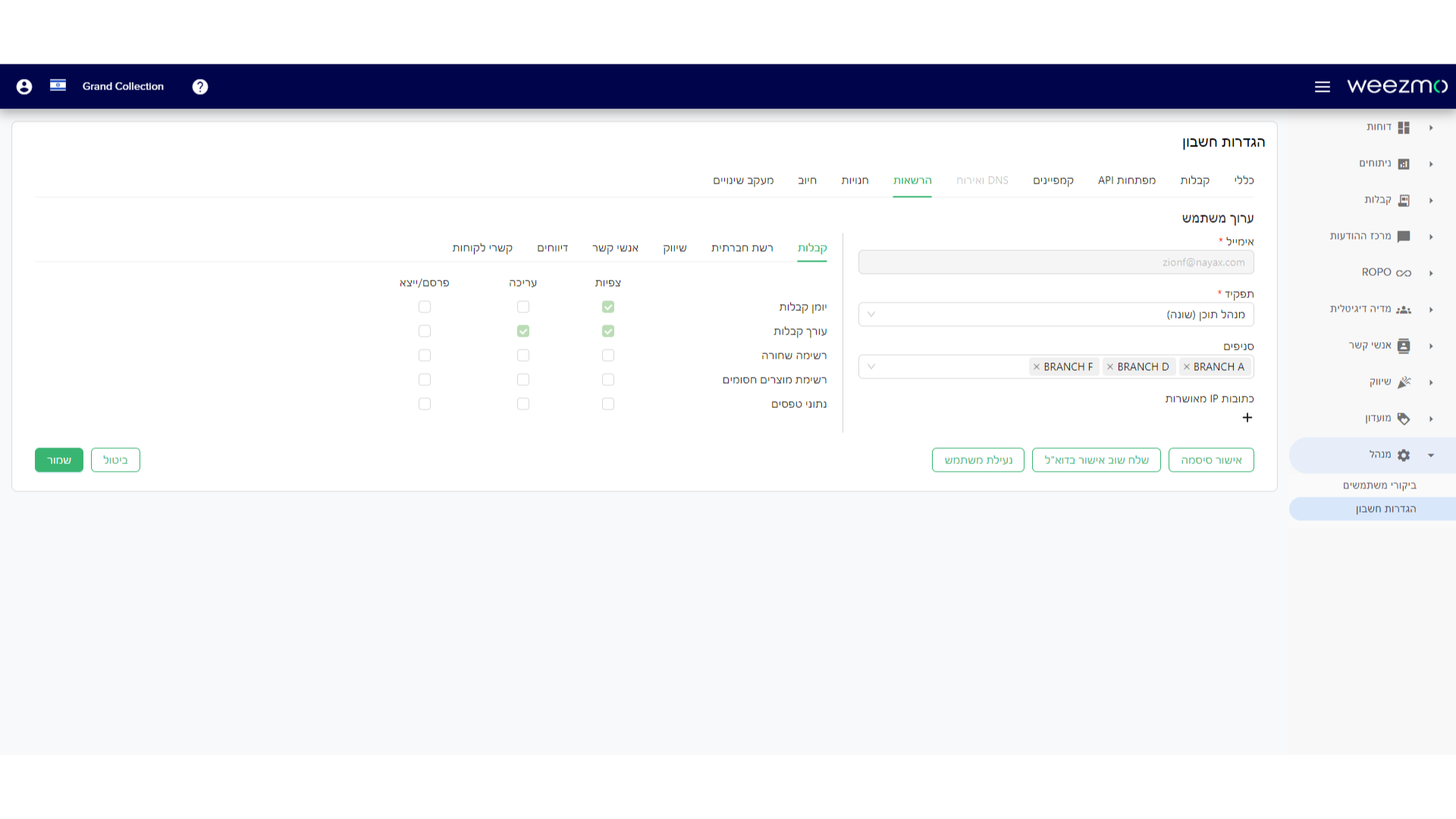The width and height of the screenshot is (1456, 819).
Task: Switch to the חיוב tab
Action: 807,180
